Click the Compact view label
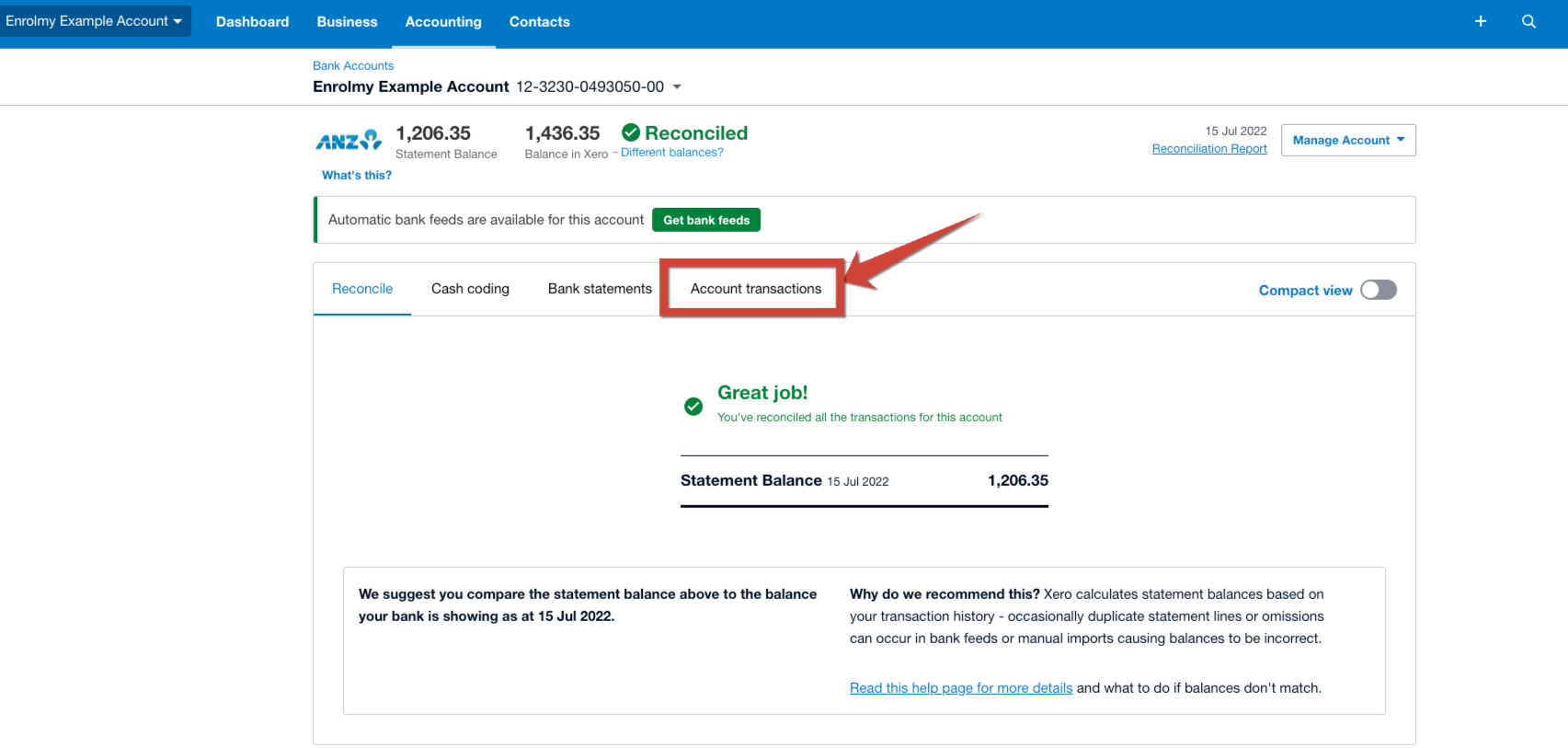 (x=1305, y=291)
